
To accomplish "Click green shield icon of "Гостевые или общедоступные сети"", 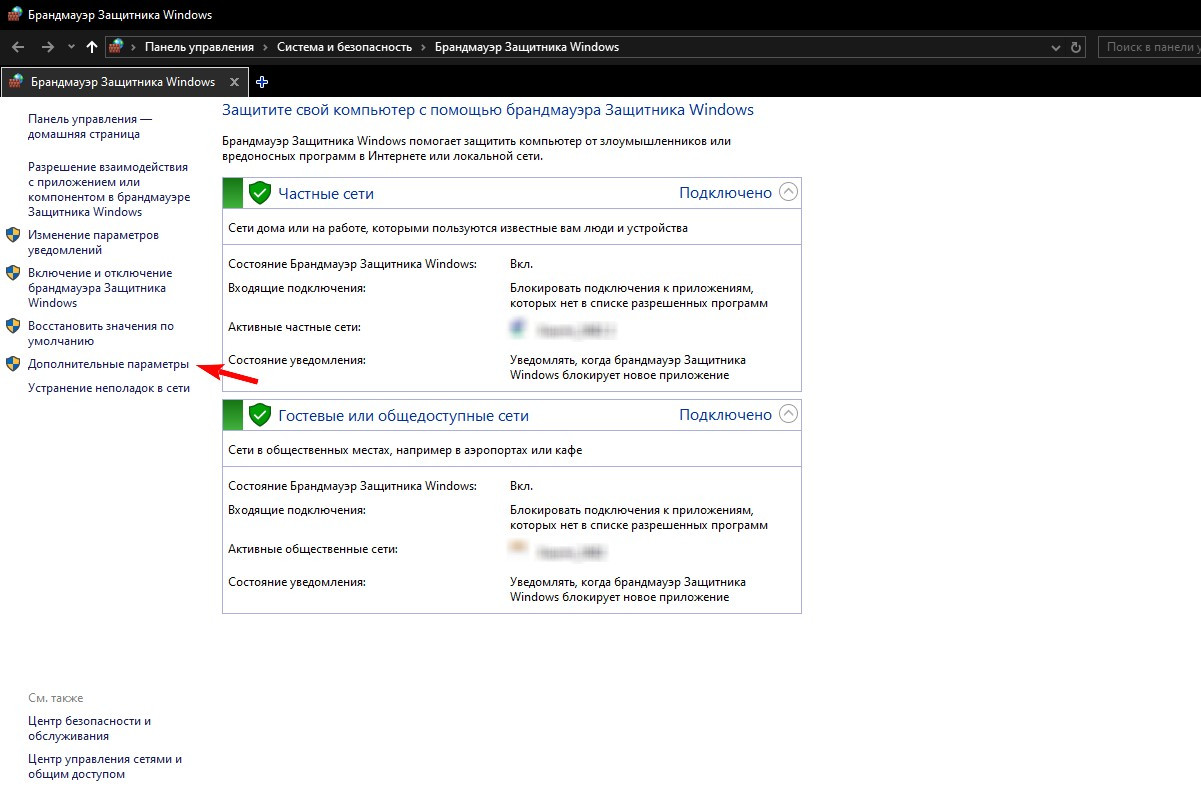I will click(x=260, y=415).
